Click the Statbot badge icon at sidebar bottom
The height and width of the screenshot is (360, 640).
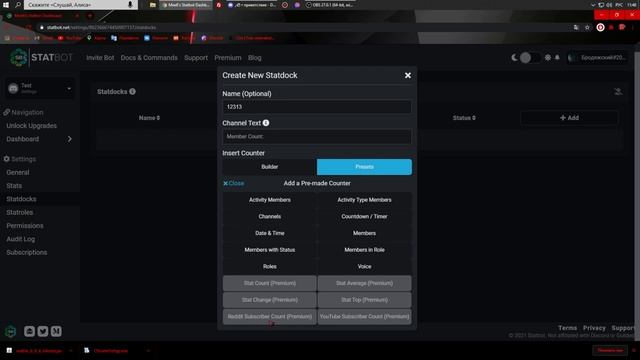pyautogui.click(x=10, y=331)
